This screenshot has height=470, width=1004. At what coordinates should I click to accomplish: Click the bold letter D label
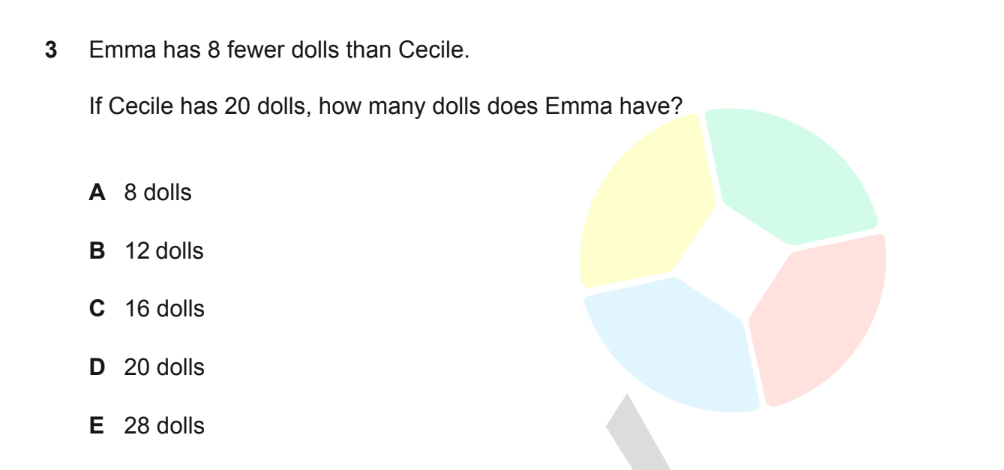[97, 368]
